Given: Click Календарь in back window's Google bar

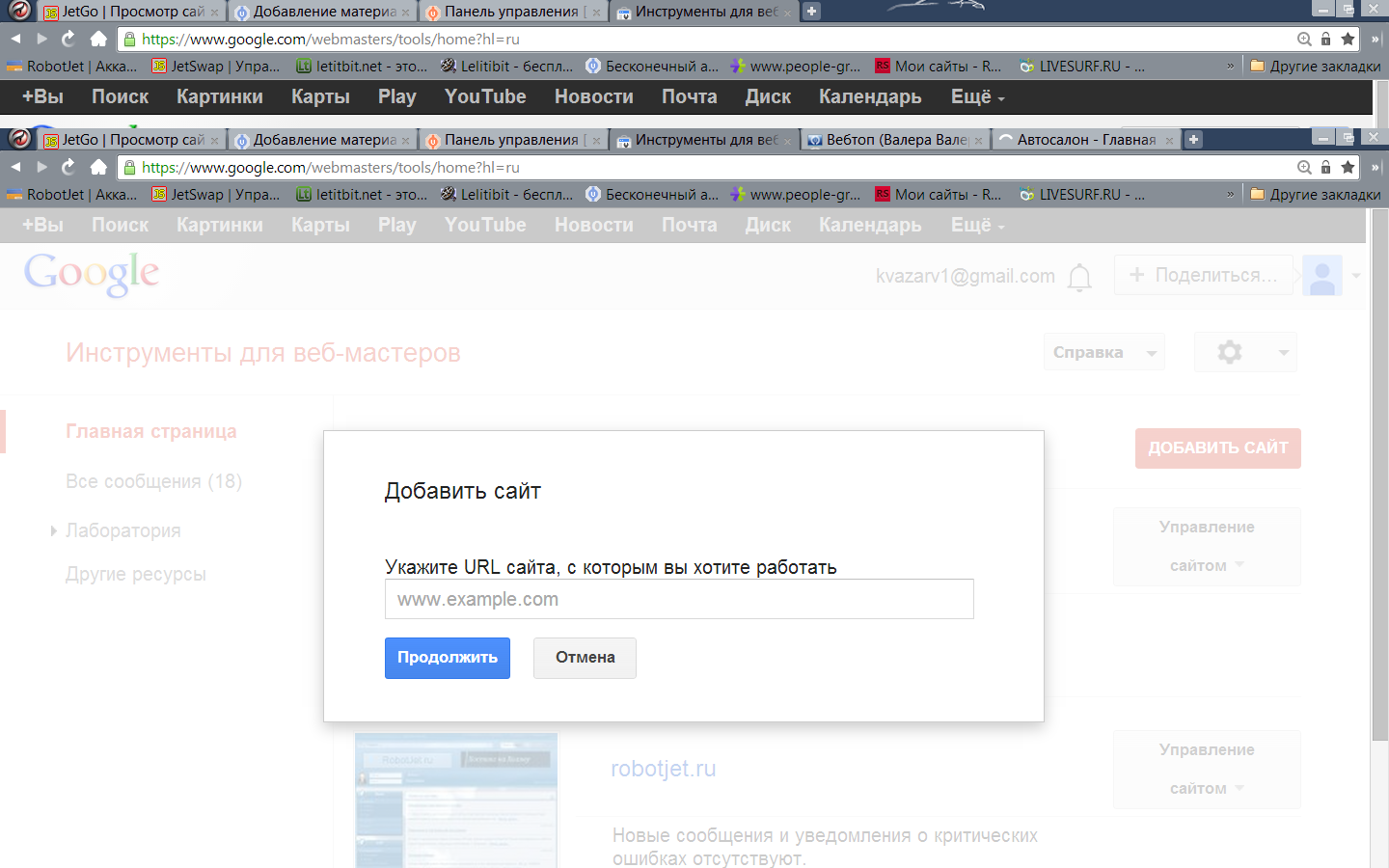Looking at the screenshot, I should coord(870,96).
